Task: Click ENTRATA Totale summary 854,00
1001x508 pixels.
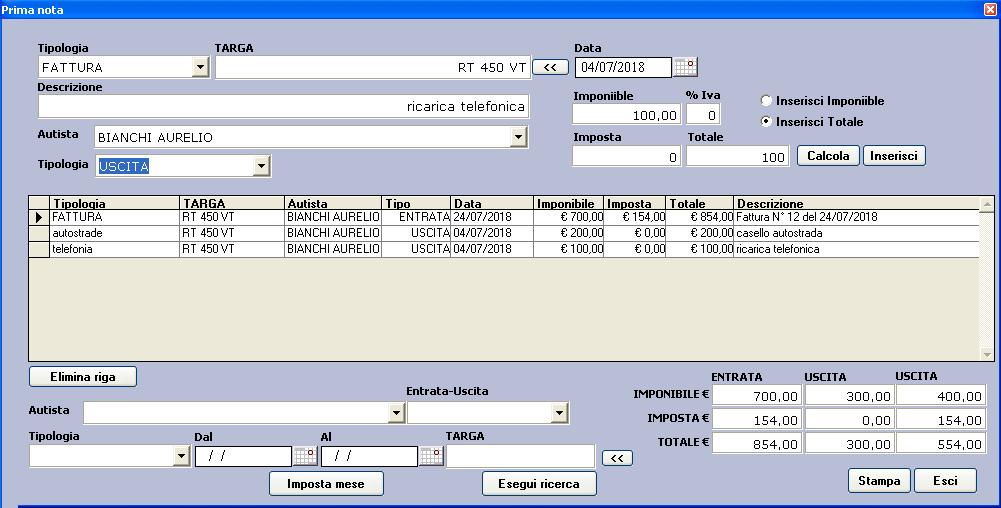Action: [x=757, y=444]
